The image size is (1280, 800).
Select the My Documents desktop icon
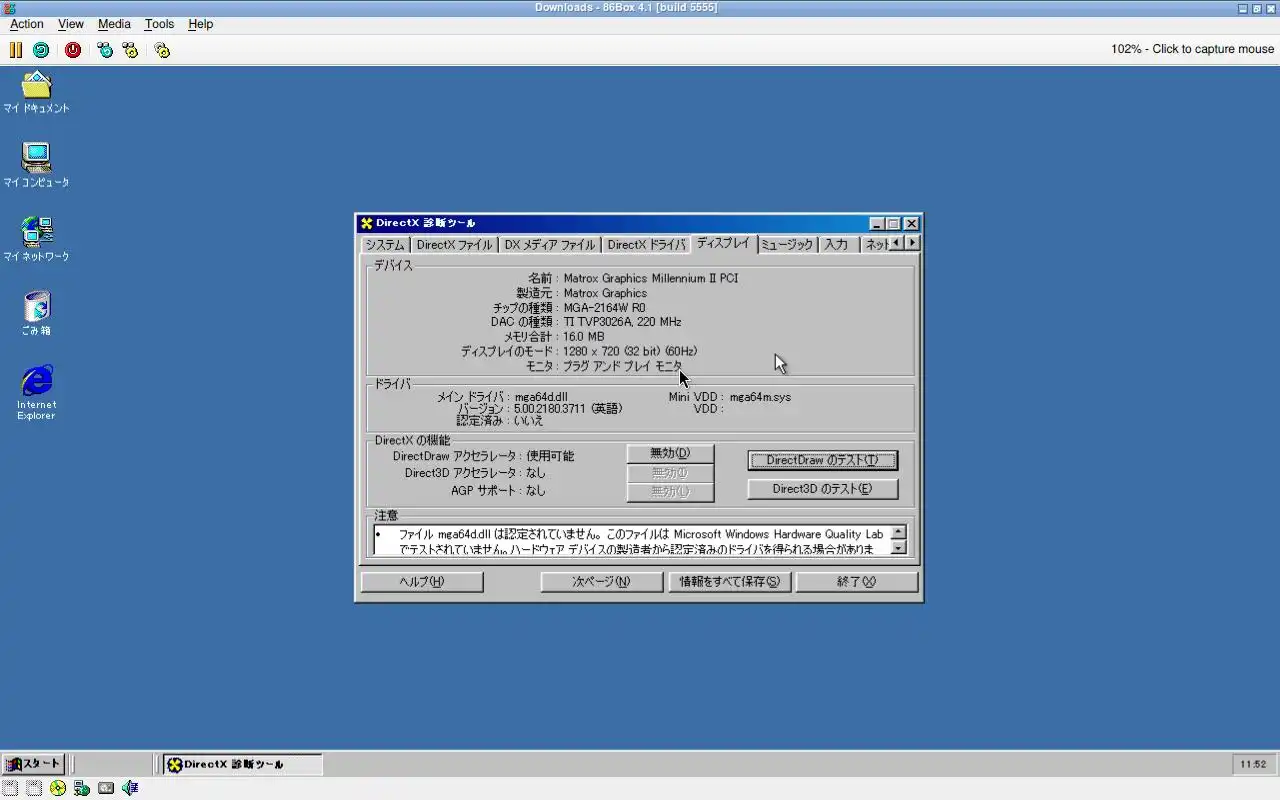click(x=36, y=93)
